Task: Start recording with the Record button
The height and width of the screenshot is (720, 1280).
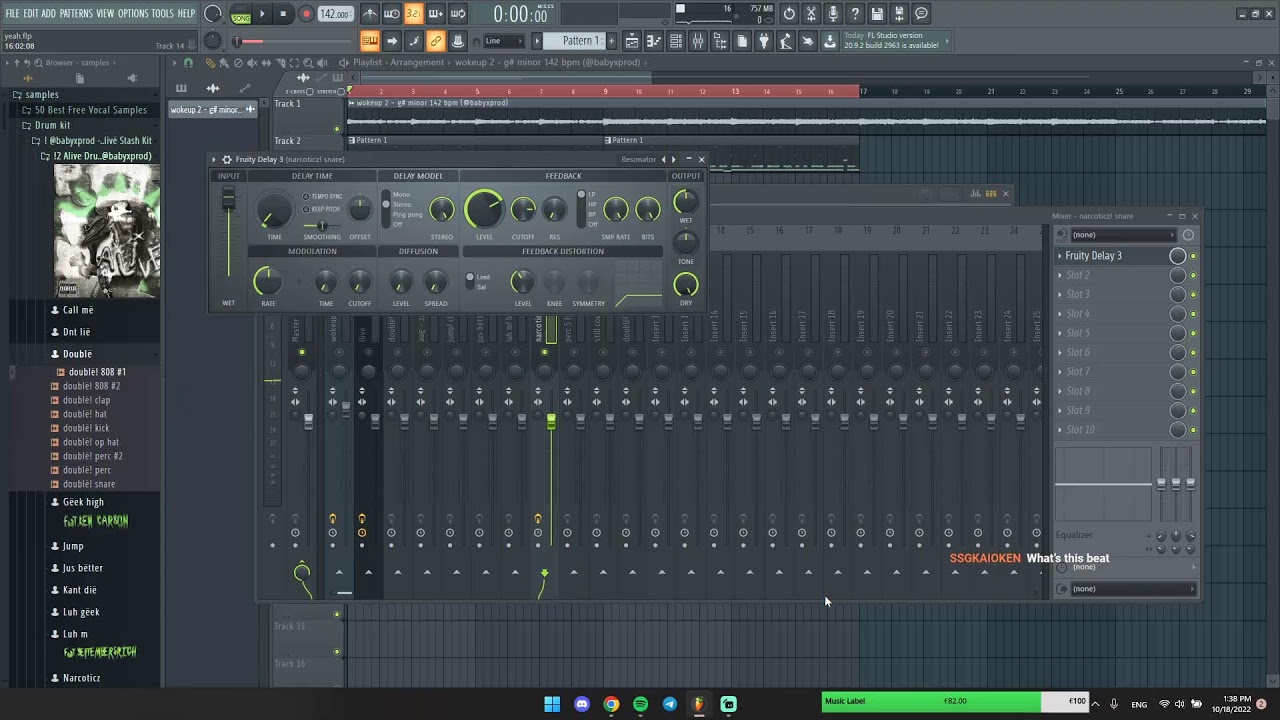Action: 306,14
